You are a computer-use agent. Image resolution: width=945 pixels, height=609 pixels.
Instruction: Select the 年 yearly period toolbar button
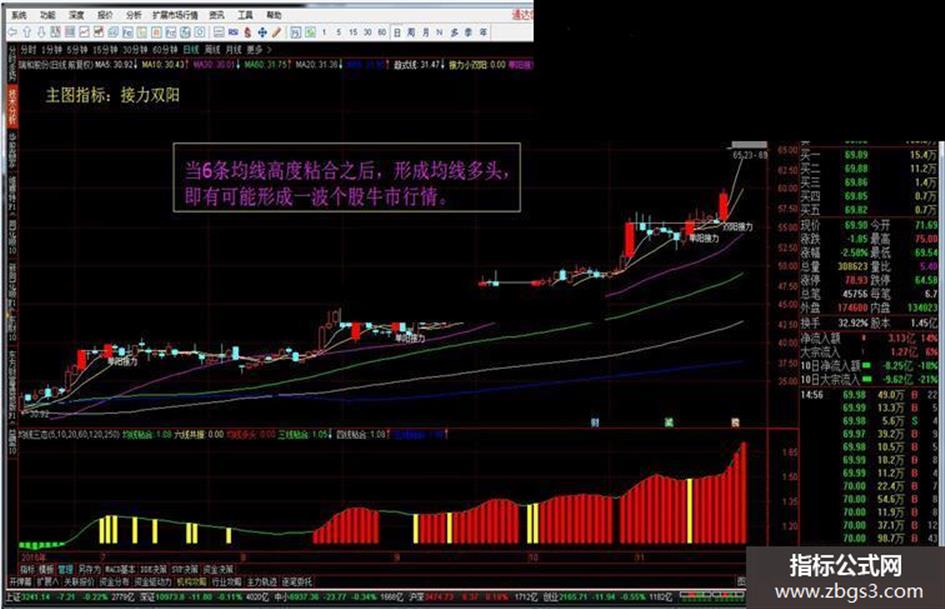pos(483,33)
